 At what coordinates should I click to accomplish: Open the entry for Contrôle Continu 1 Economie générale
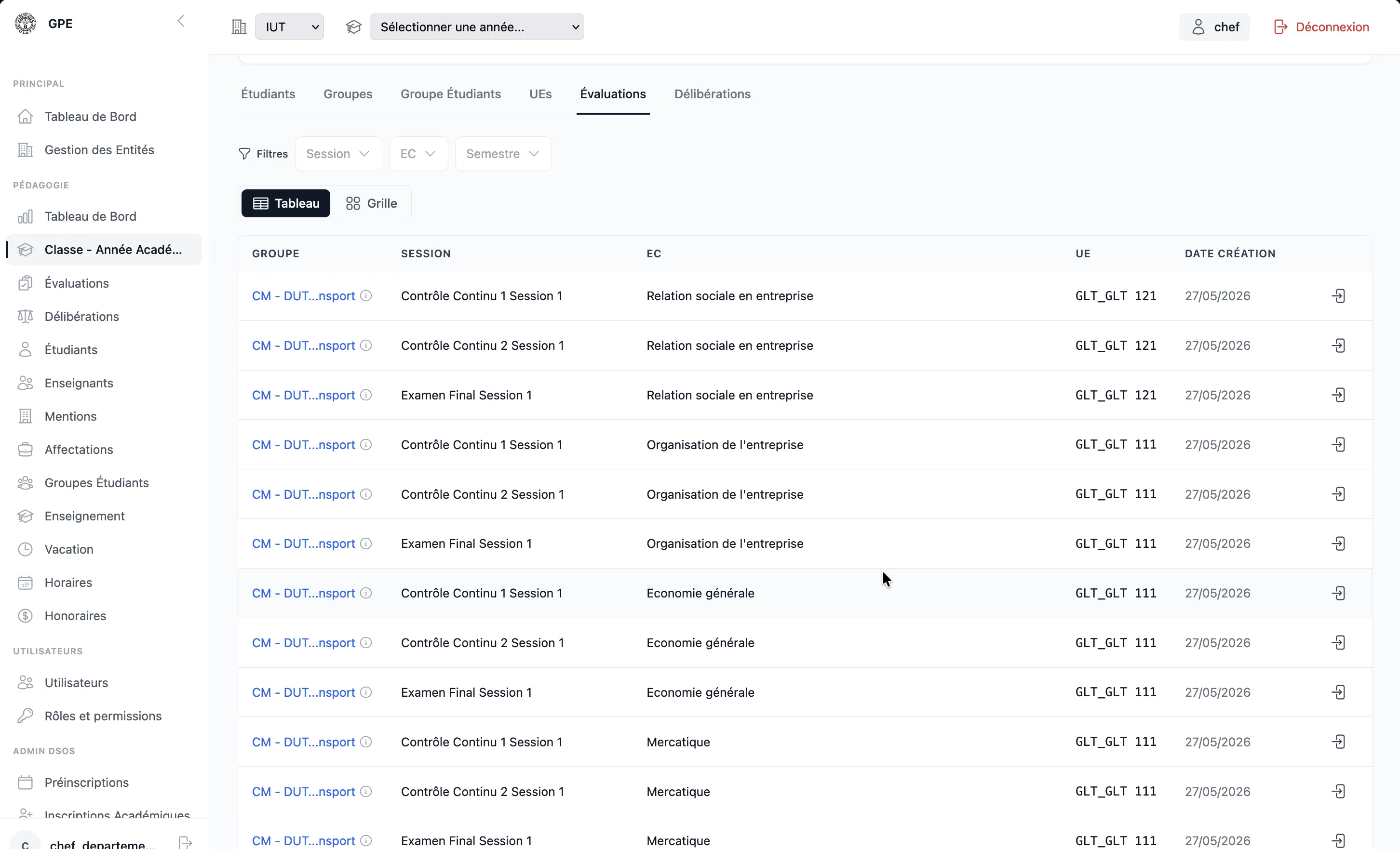[1339, 594]
